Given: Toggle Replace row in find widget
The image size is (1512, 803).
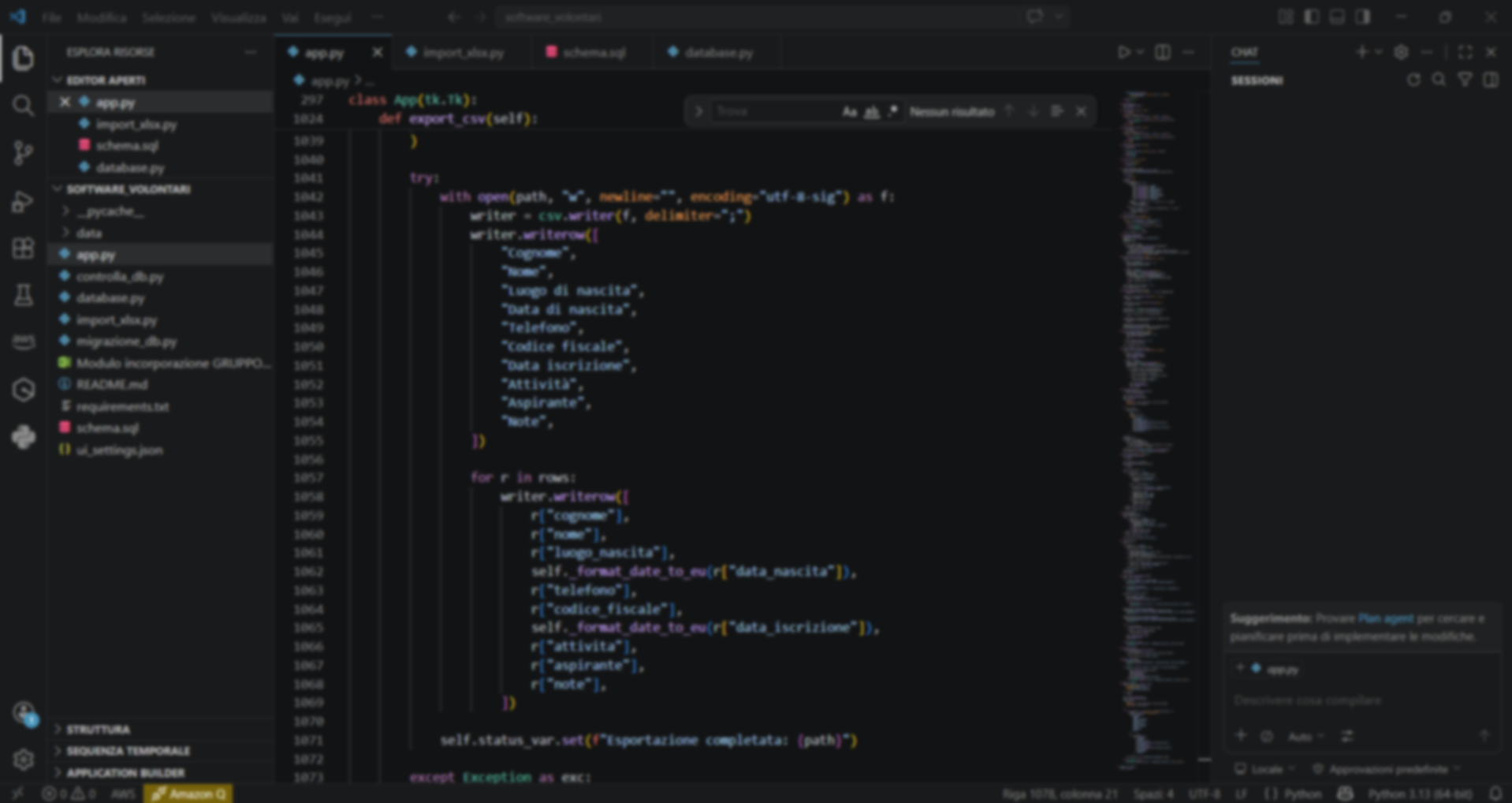Looking at the screenshot, I should click(698, 112).
